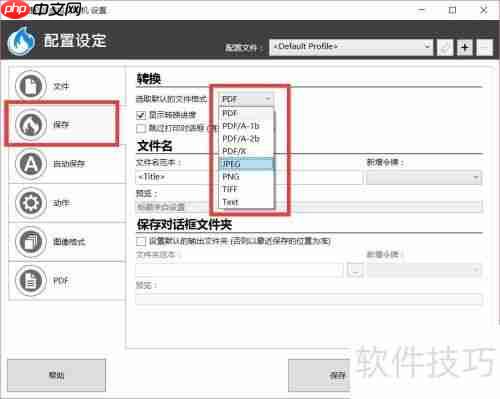Minimize the settings window
The image size is (500, 399).
click(422, 10)
